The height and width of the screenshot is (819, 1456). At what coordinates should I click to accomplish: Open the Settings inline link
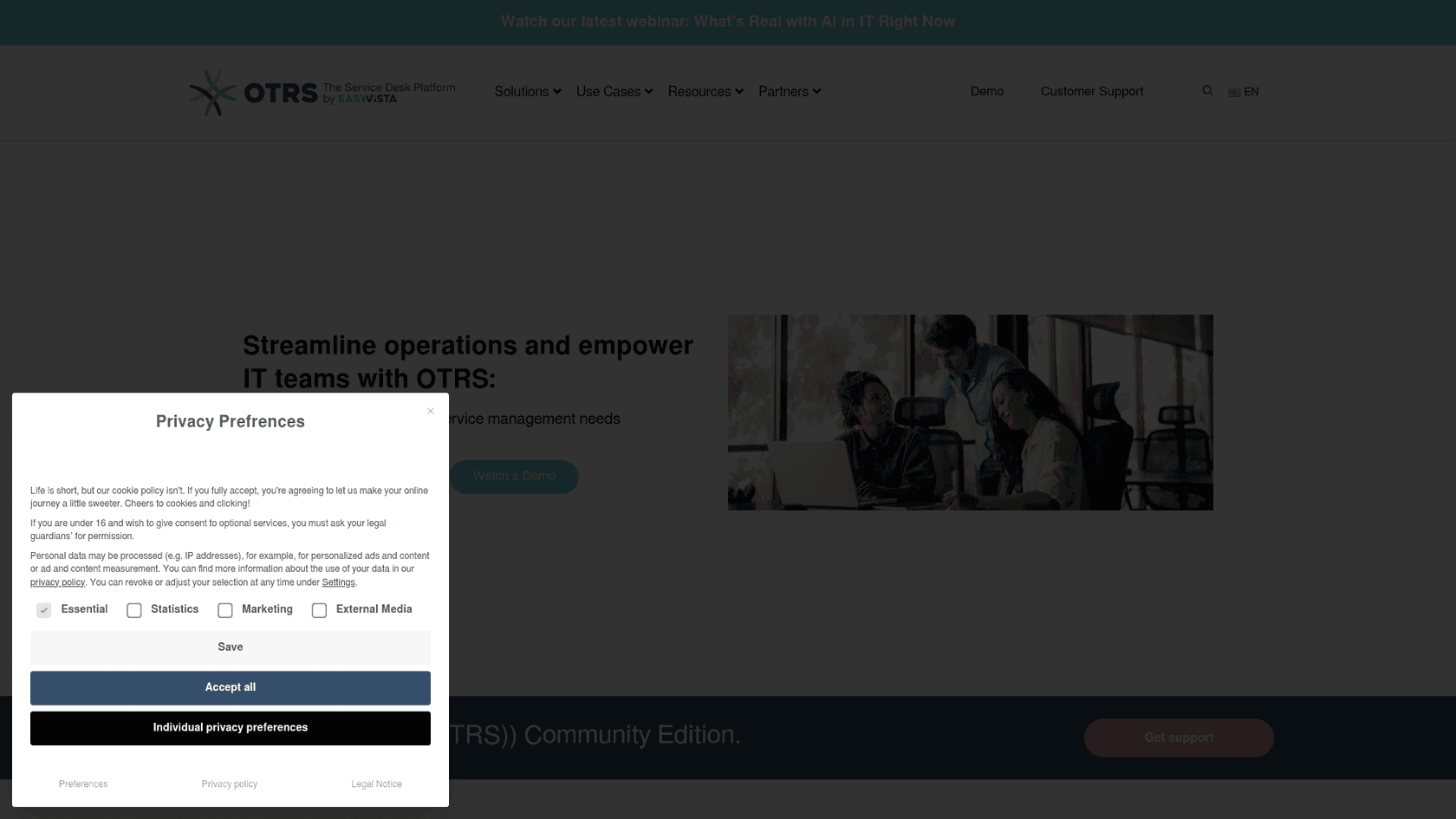point(338,582)
